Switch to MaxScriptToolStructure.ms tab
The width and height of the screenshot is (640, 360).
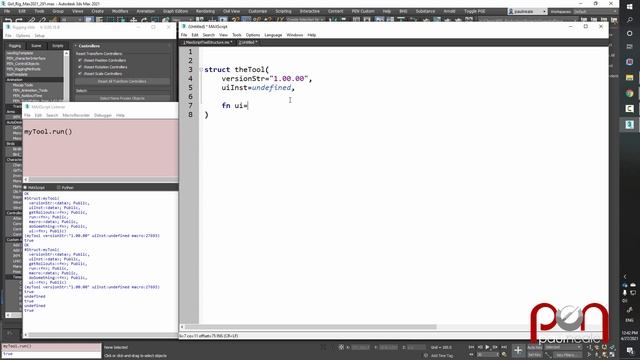pyautogui.click(x=207, y=42)
